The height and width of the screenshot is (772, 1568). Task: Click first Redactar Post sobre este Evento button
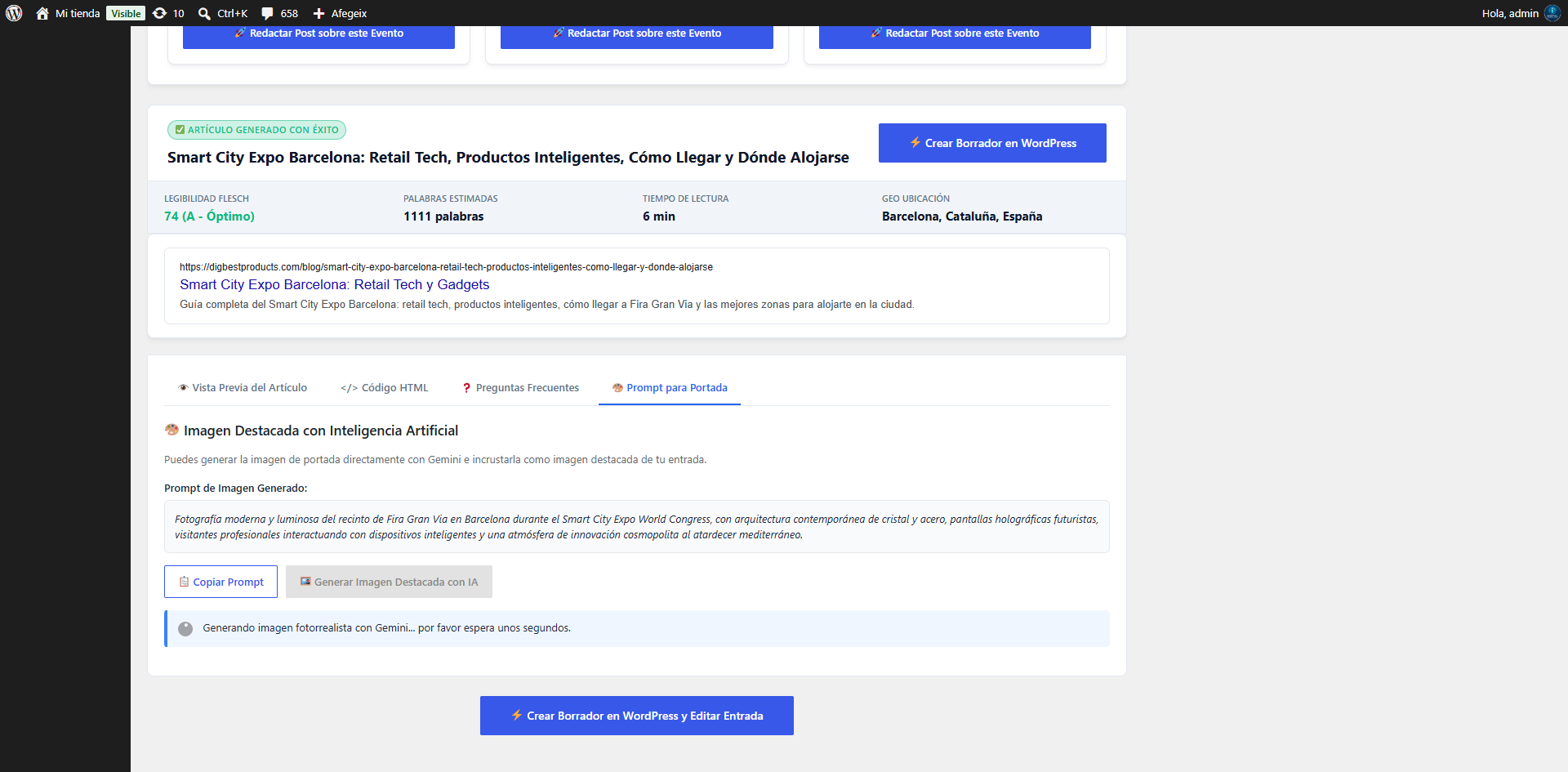[318, 33]
